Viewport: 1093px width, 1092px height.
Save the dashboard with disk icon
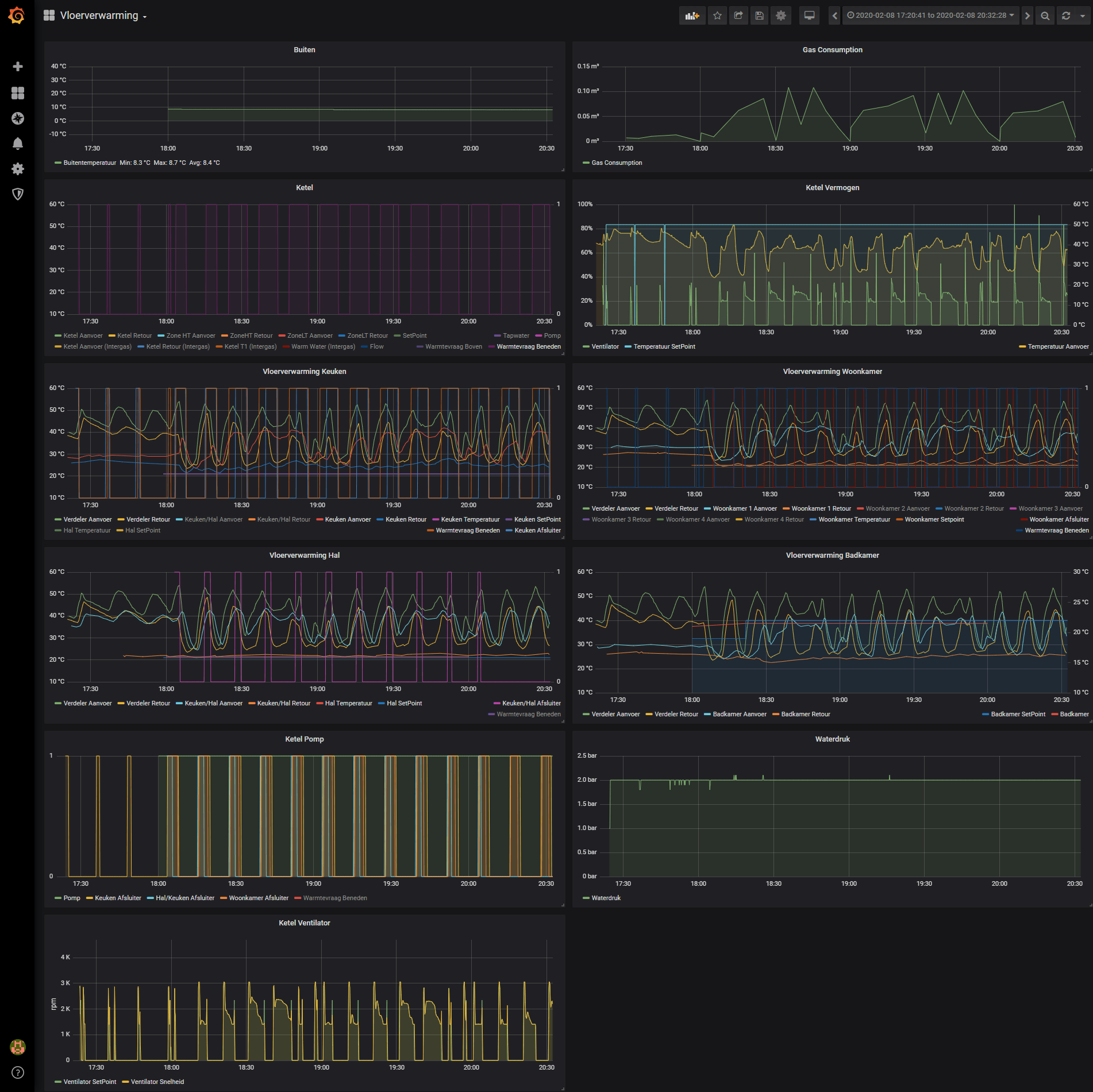coord(760,16)
